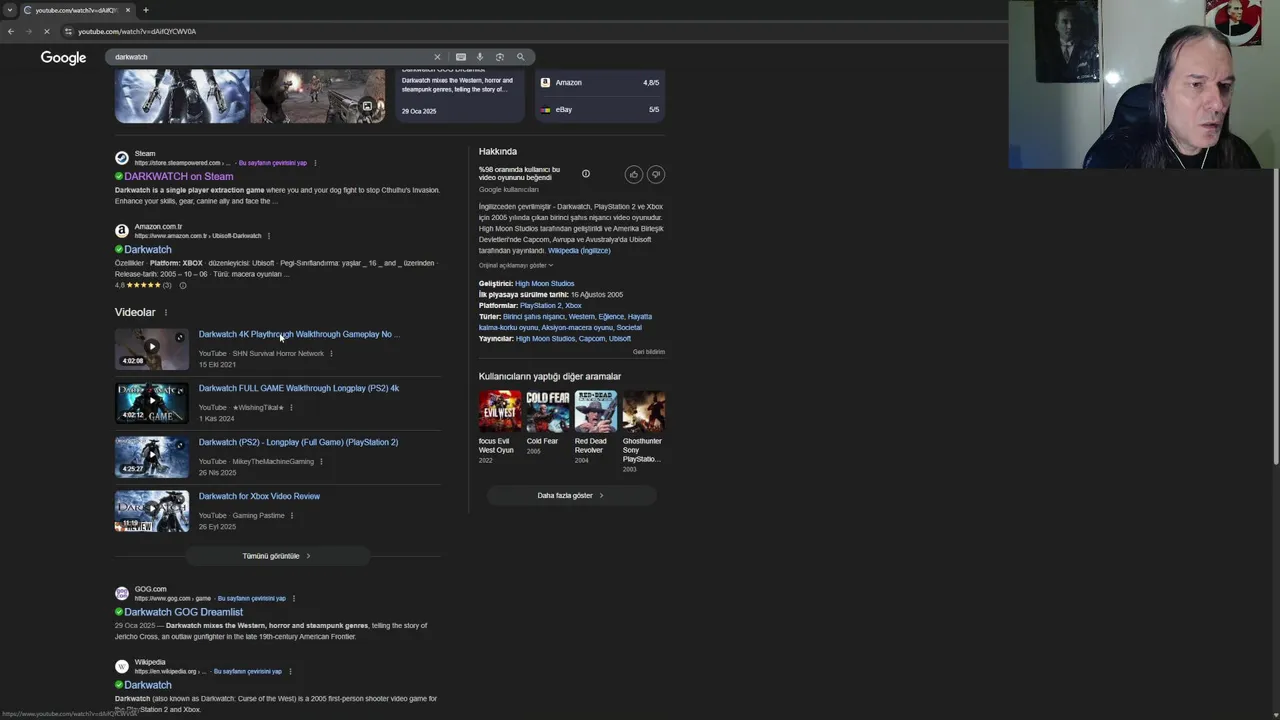Open DARKWATCH on Steam result

[178, 177]
